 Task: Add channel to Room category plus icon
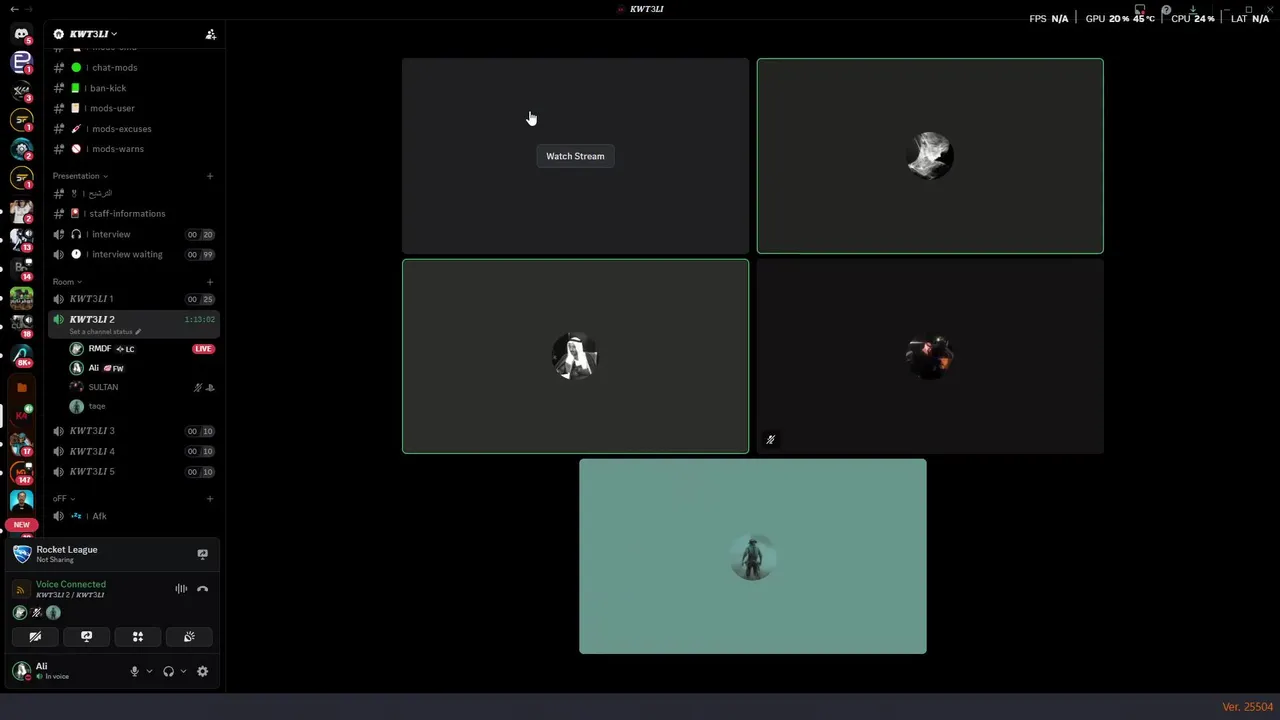tap(210, 282)
